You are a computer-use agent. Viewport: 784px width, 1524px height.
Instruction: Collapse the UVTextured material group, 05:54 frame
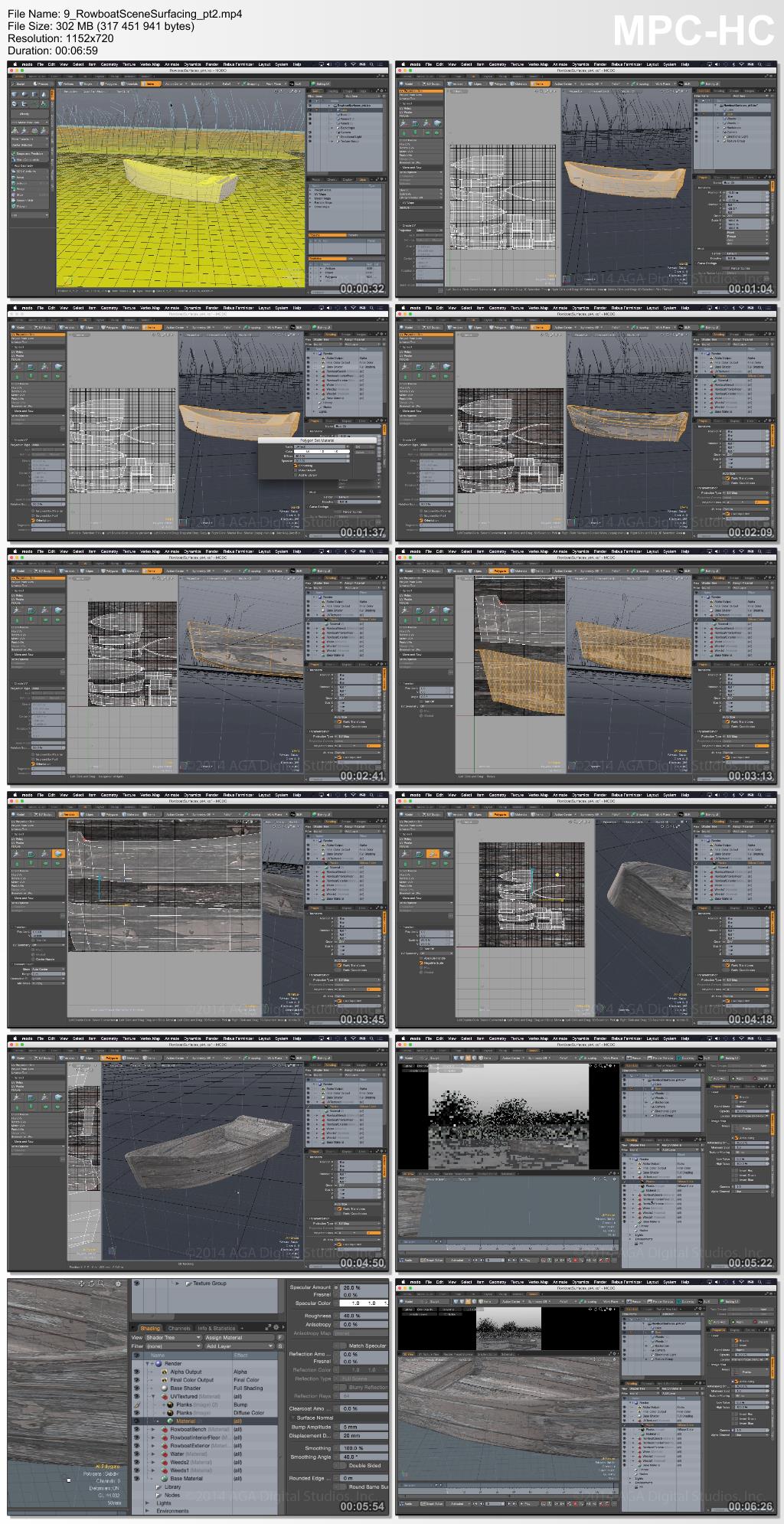tap(153, 1396)
